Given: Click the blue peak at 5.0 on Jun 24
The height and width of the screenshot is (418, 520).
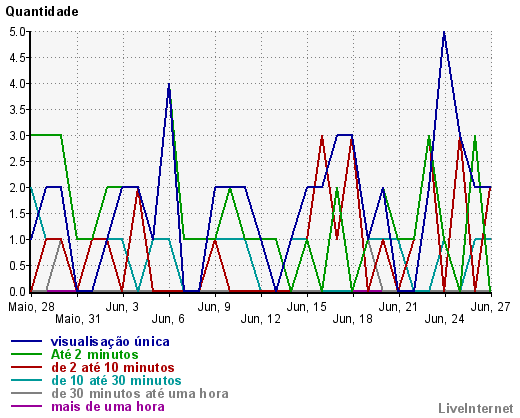Looking at the screenshot, I should click(444, 33).
